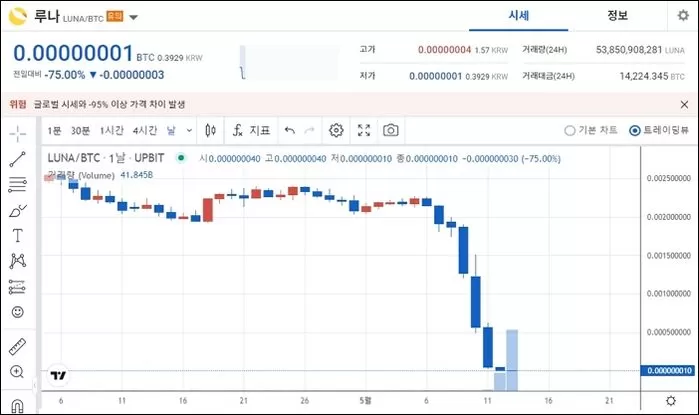The height and width of the screenshot is (415, 699).
Task: Click the zoom in magnifier tool
Action: (18, 372)
